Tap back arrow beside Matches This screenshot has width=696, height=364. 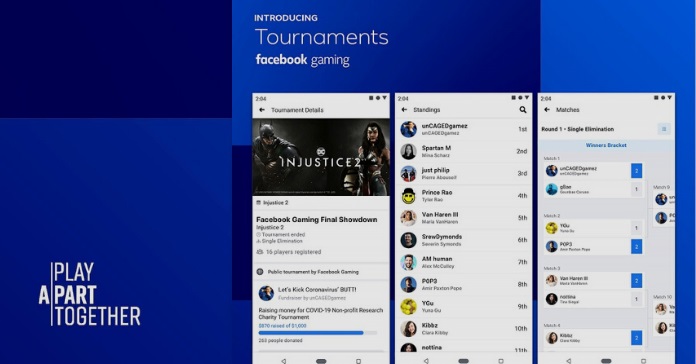547,109
